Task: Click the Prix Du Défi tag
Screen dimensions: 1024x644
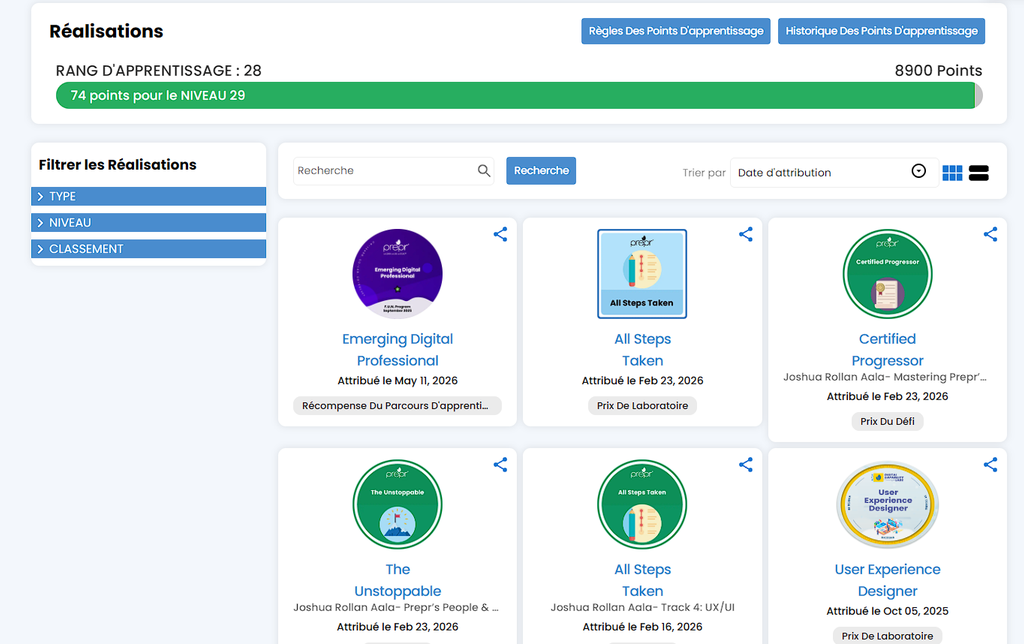Action: tap(888, 421)
